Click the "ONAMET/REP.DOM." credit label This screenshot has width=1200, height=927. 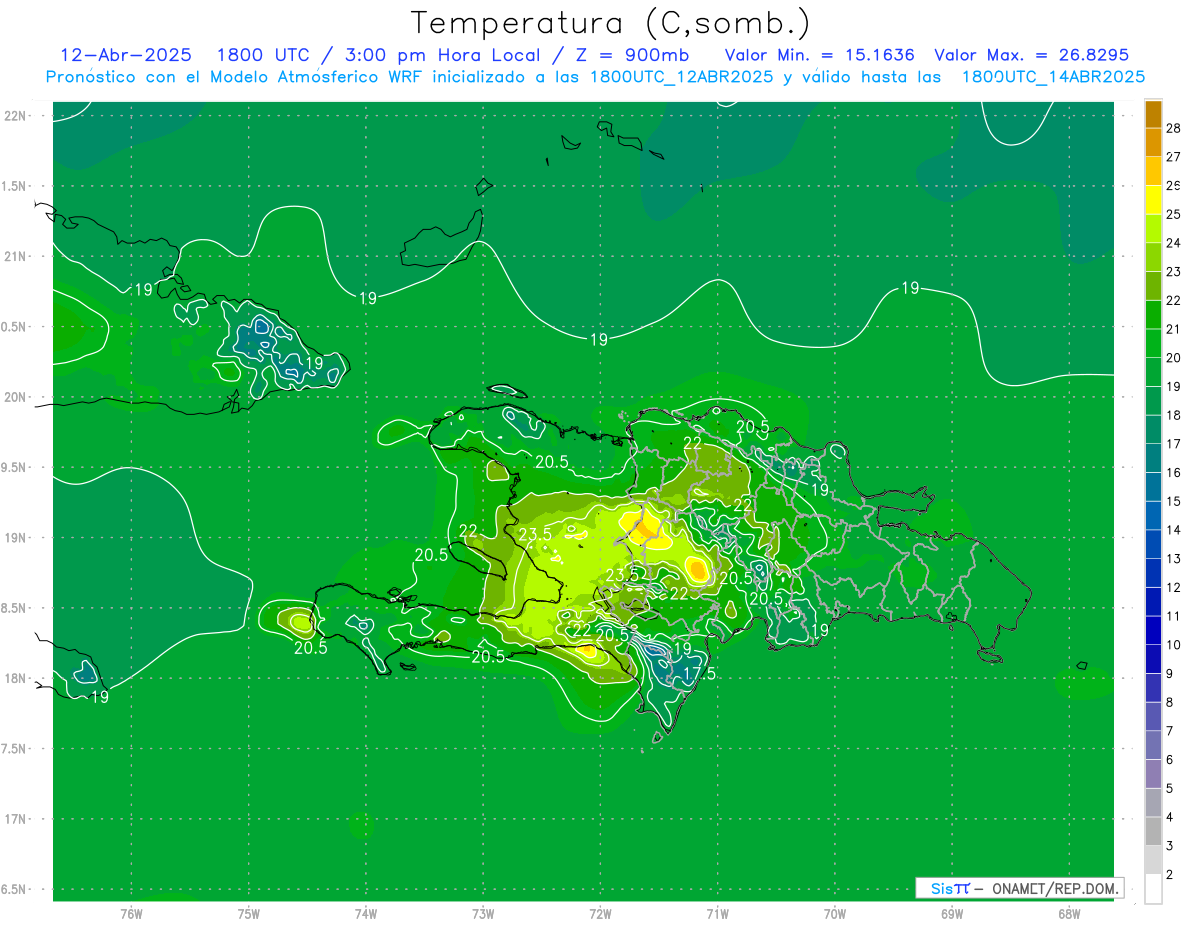[1056, 888]
